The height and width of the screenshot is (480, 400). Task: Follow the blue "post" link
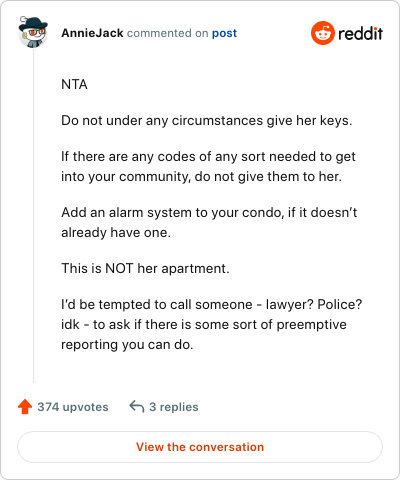pyautogui.click(x=224, y=33)
